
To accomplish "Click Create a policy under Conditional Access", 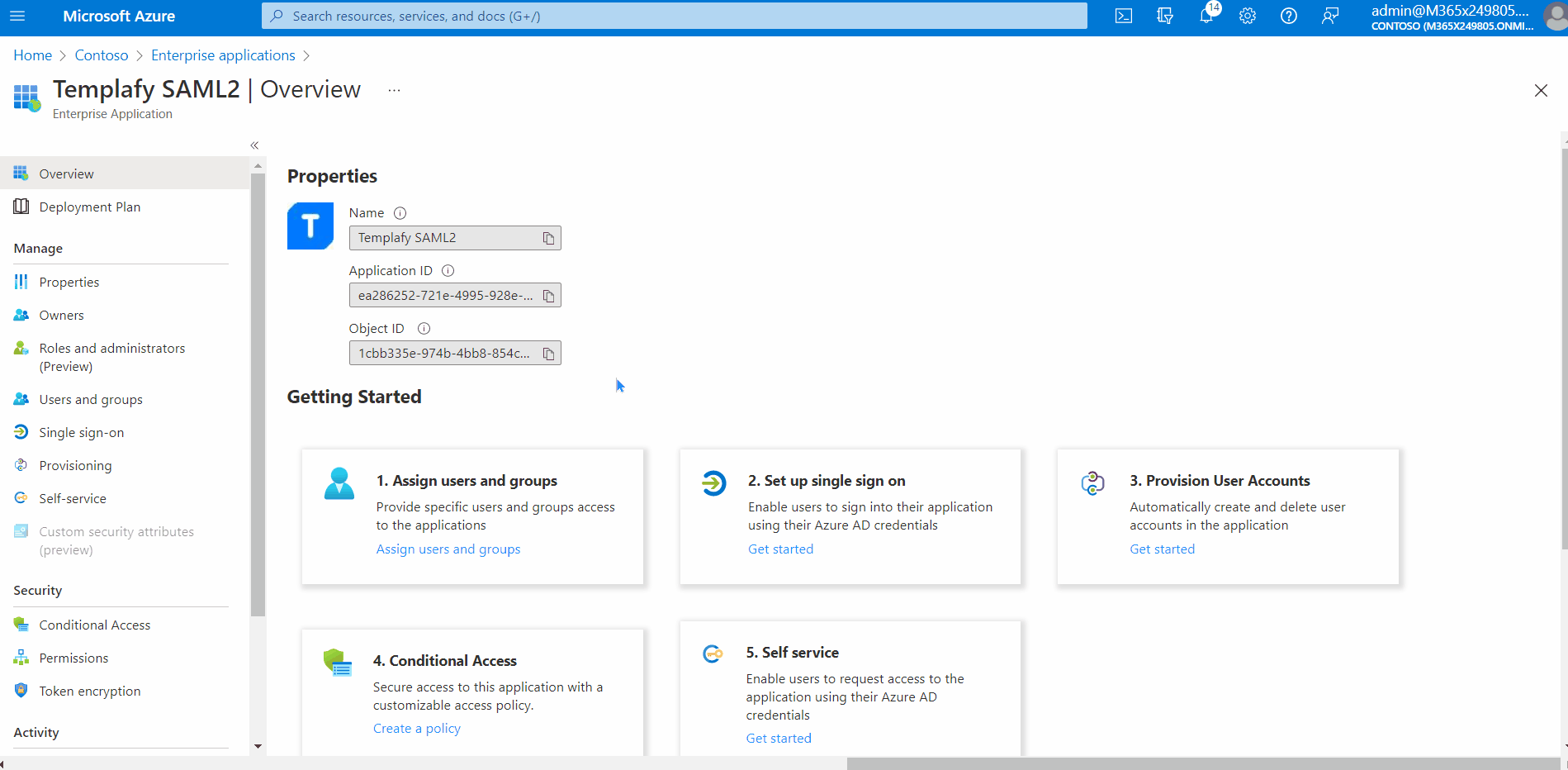I will pos(416,728).
